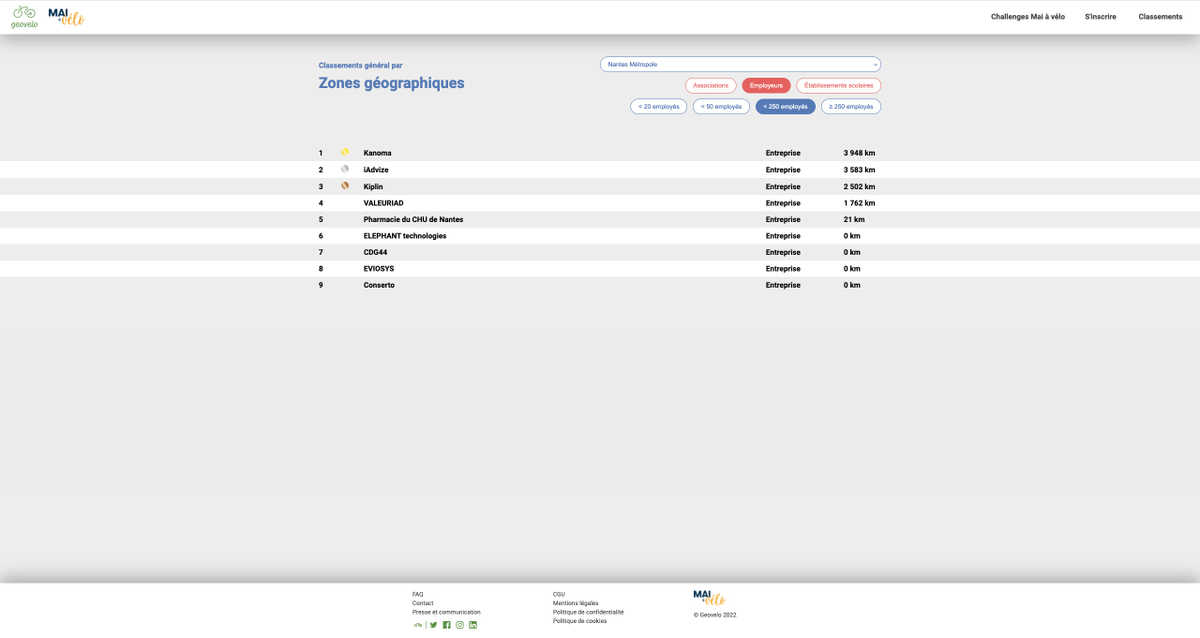The height and width of the screenshot is (638, 1200).
Task: Open the CGU footer link
Action: tap(559, 594)
